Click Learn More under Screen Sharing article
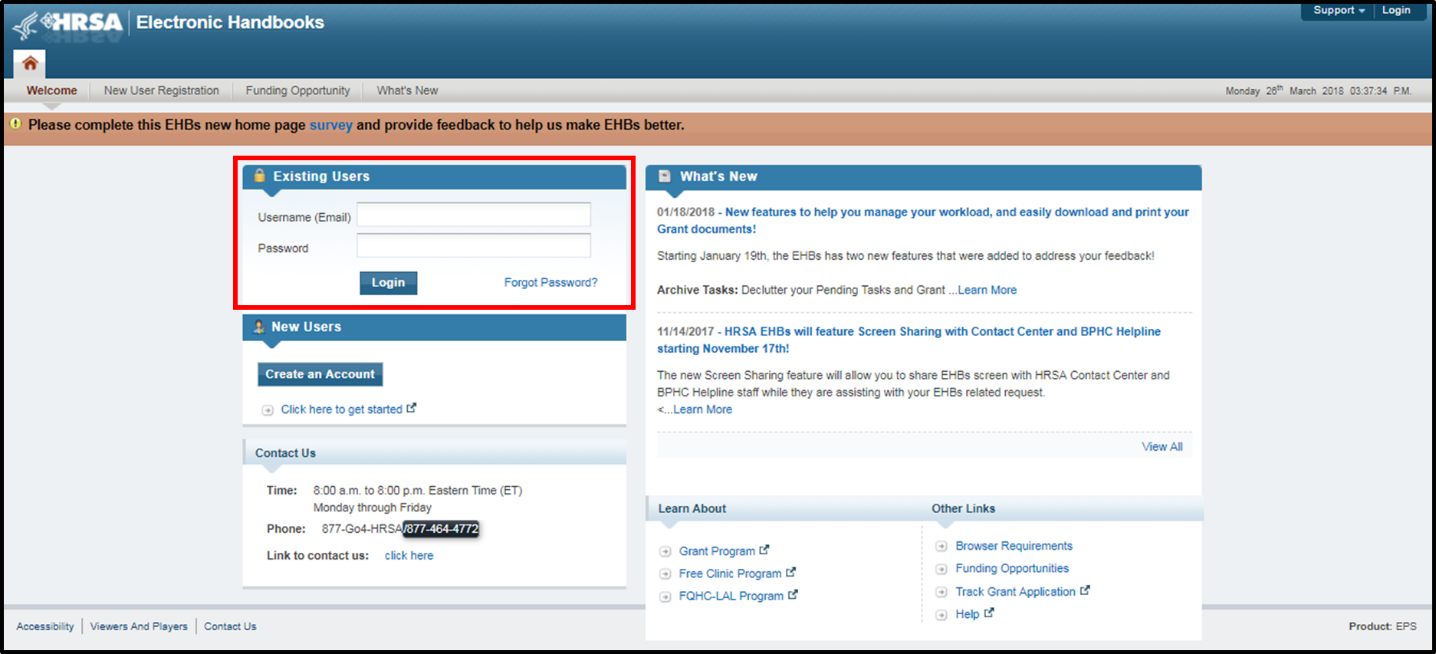The height and width of the screenshot is (654, 1436). pos(703,410)
